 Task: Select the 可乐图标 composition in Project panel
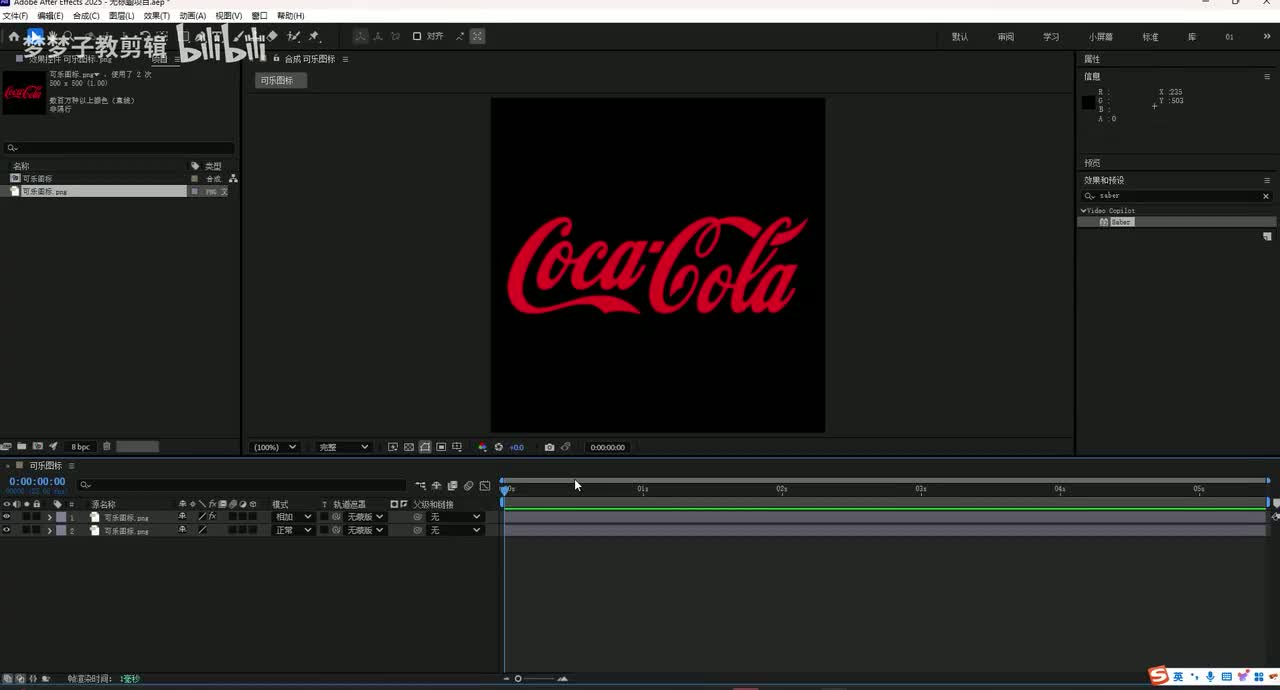coord(37,179)
